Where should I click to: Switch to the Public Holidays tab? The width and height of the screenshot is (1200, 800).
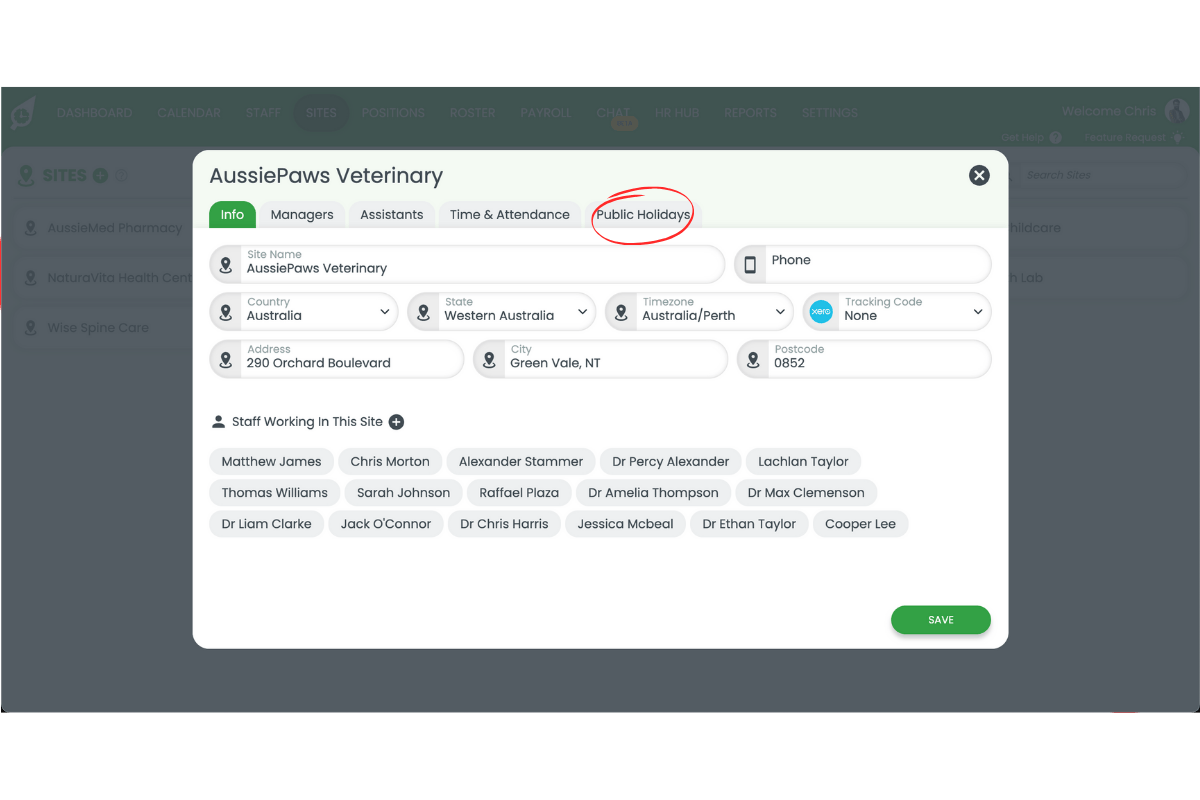click(x=643, y=215)
